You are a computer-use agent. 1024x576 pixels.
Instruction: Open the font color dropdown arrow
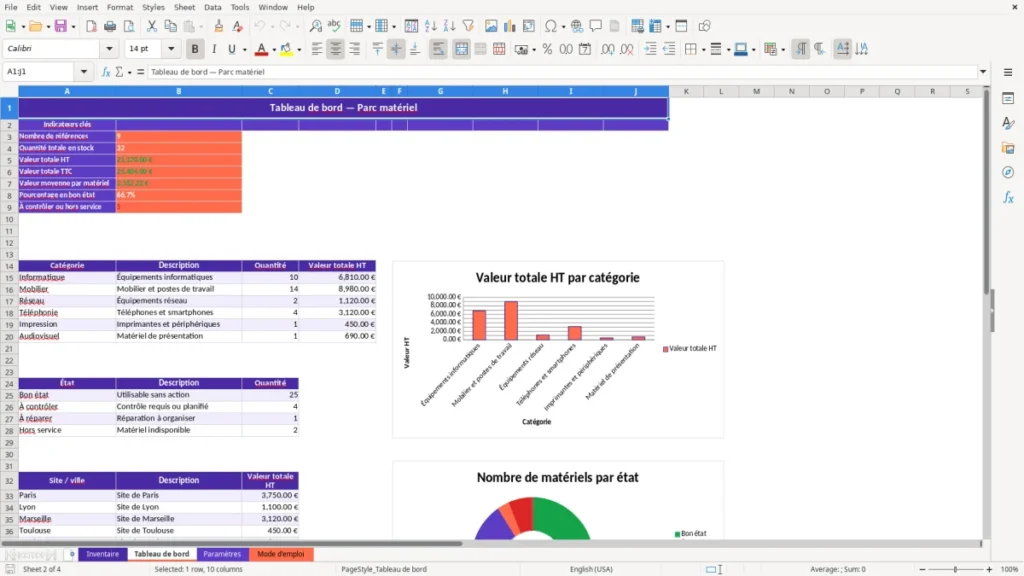[274, 50]
